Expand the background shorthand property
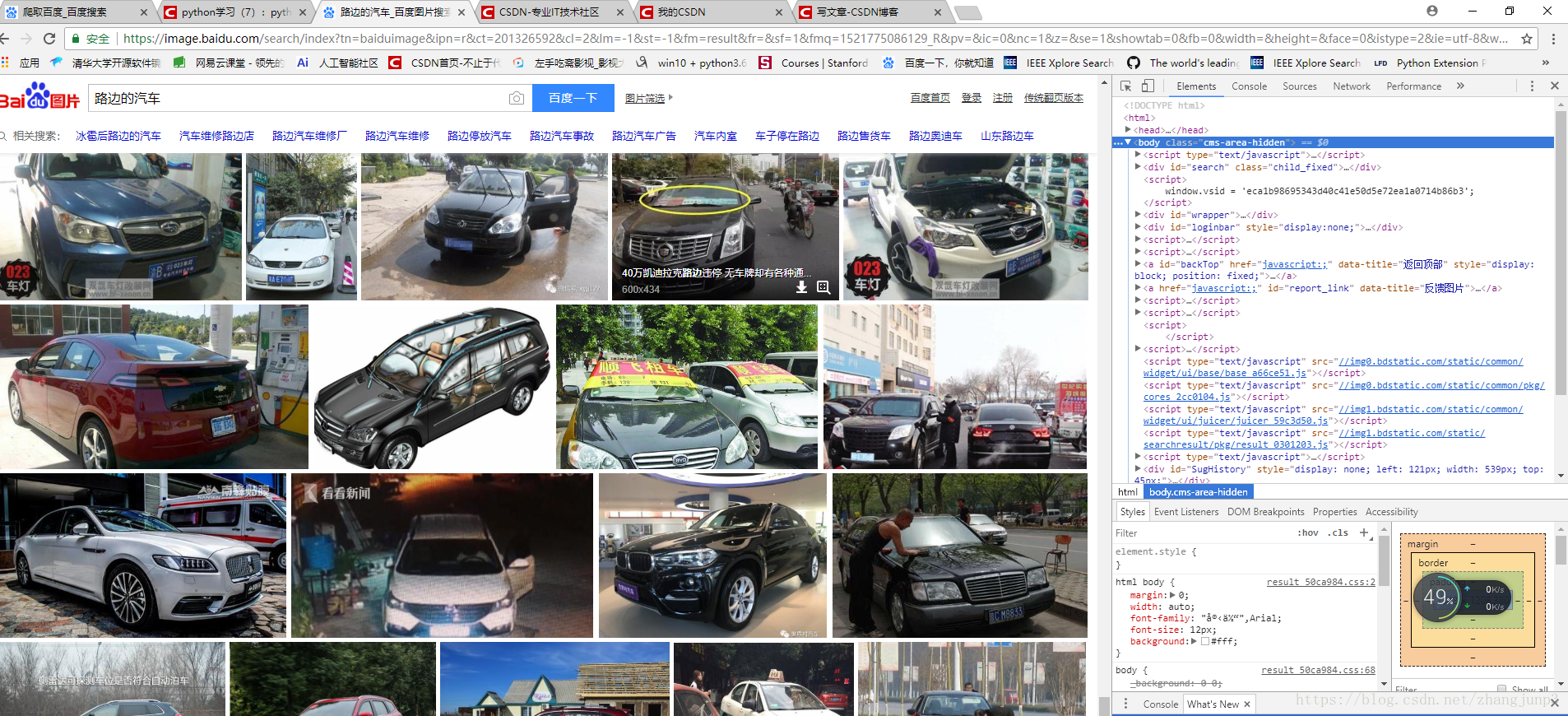1568x716 pixels. pyautogui.click(x=1194, y=641)
